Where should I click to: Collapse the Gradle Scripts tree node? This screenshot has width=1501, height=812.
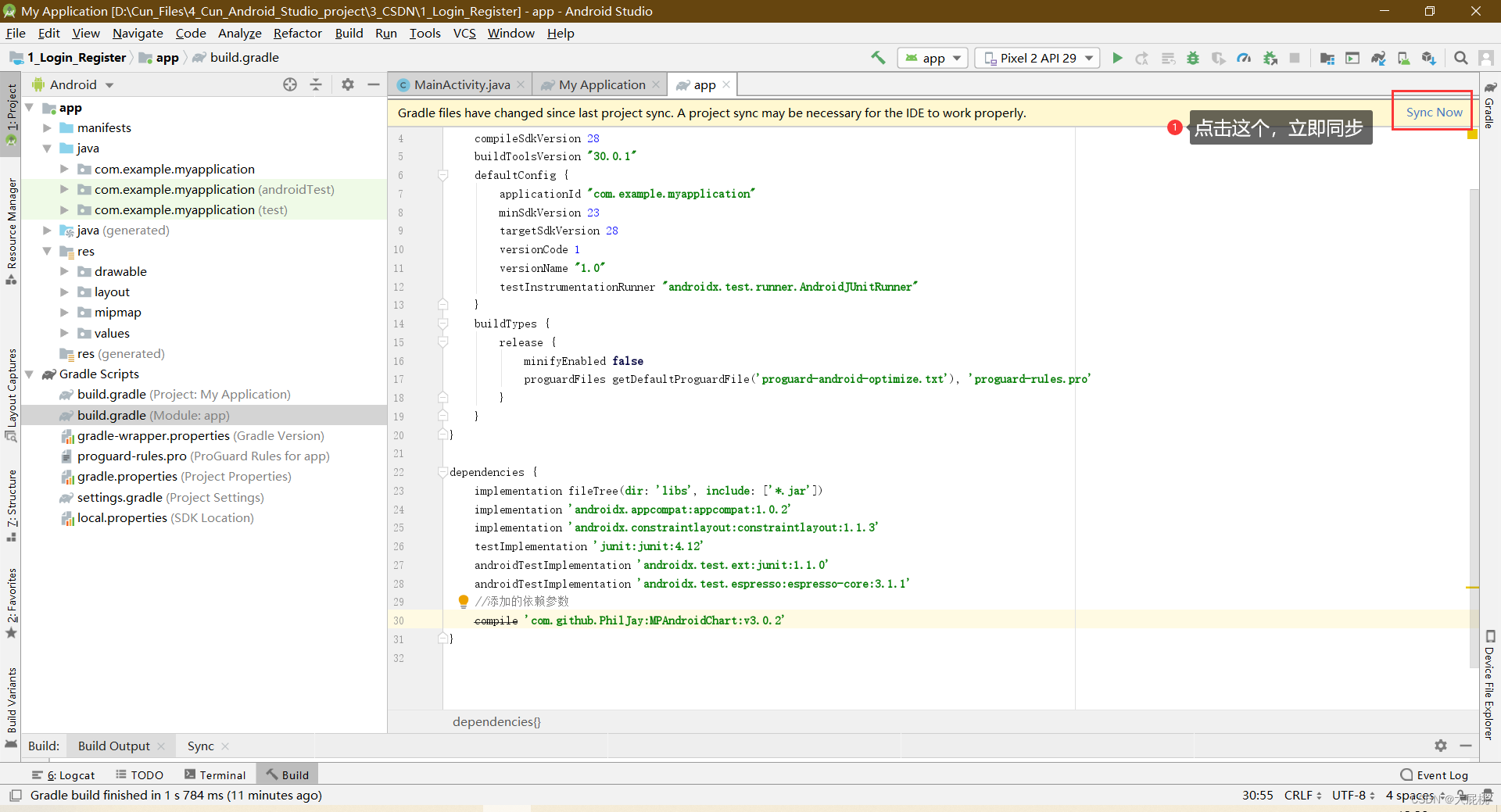29,374
